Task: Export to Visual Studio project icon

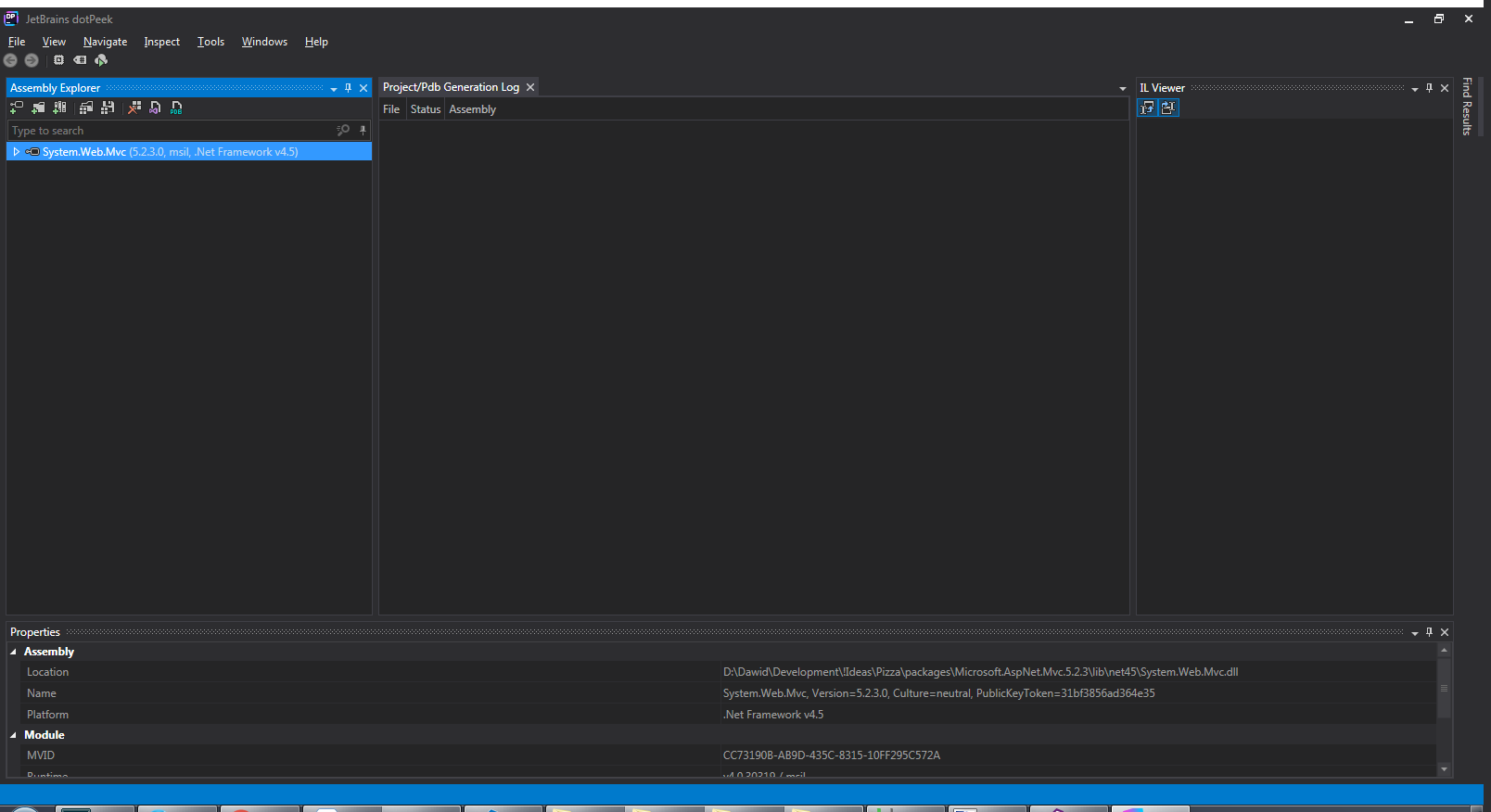Action: pyautogui.click(x=155, y=108)
